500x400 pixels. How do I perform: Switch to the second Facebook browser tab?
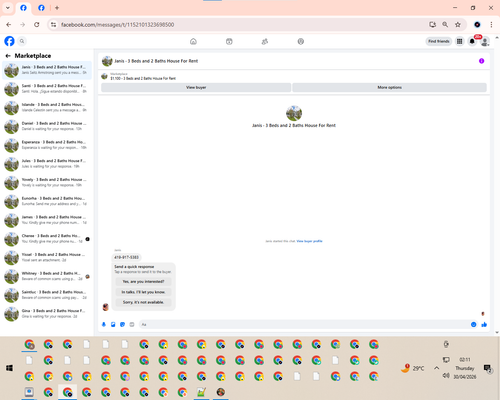pyautogui.click(x=41, y=8)
